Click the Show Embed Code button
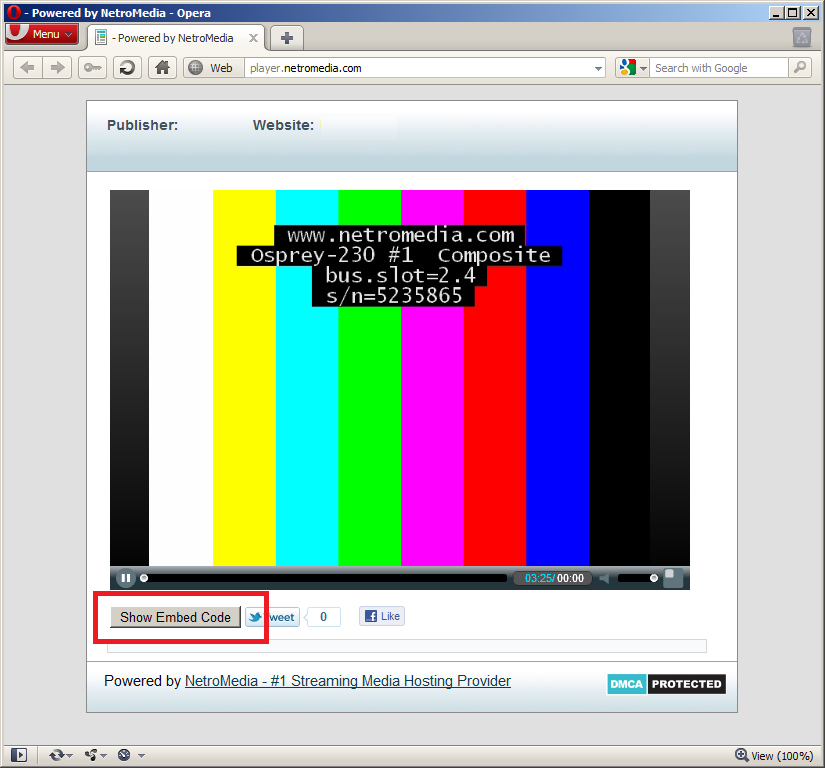 pos(175,617)
